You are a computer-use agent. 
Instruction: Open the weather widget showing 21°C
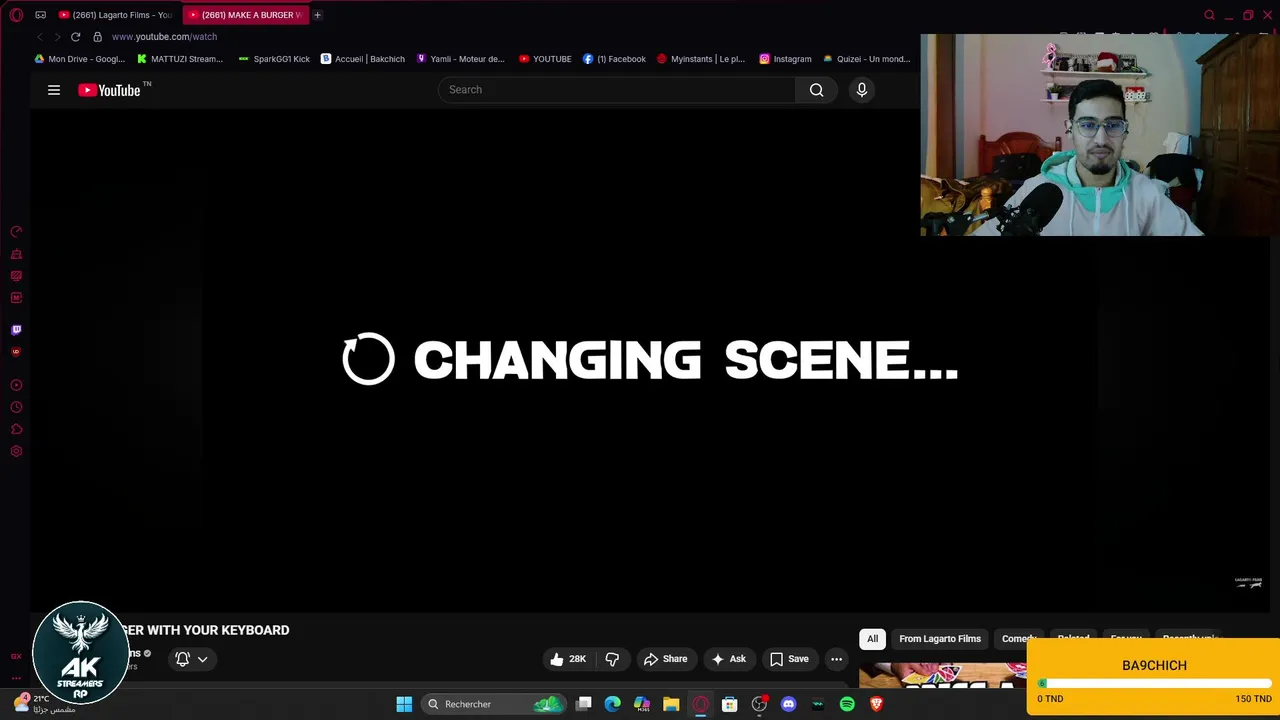45,704
